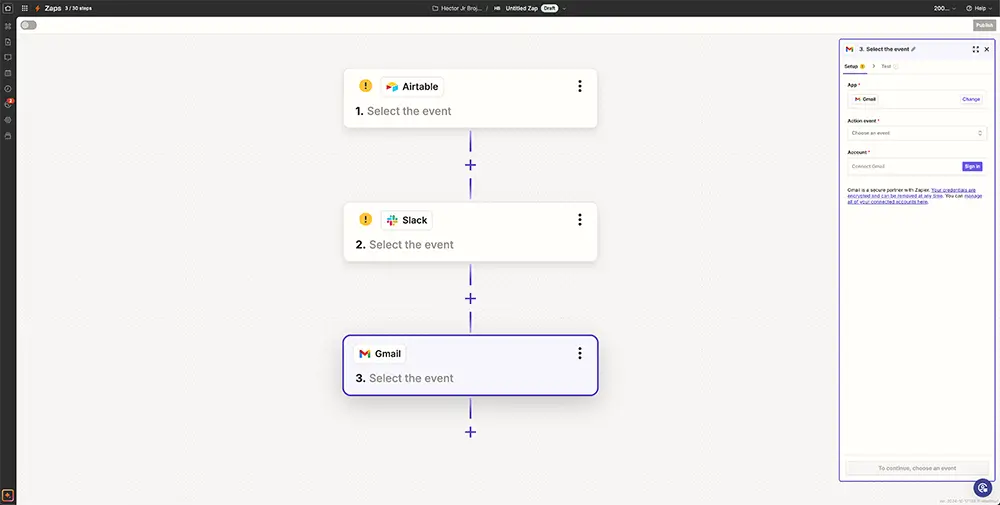Open the apps grid icon in header

(25, 8)
